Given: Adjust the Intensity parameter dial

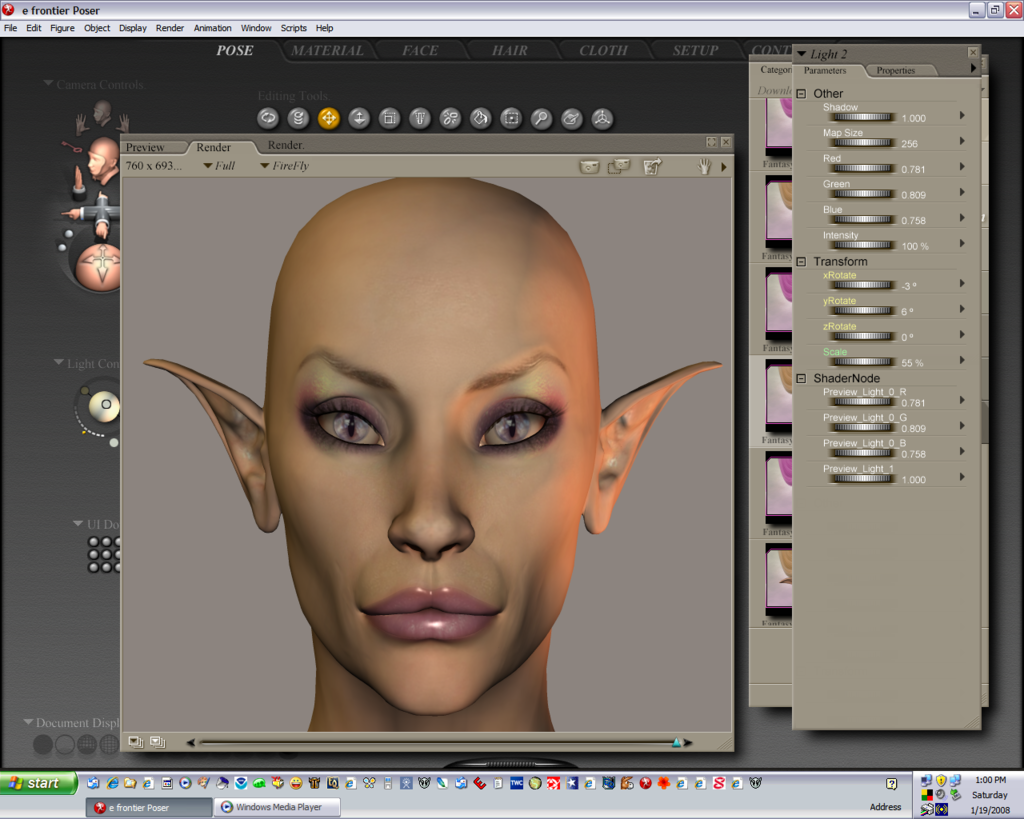Looking at the screenshot, I should coord(860,245).
